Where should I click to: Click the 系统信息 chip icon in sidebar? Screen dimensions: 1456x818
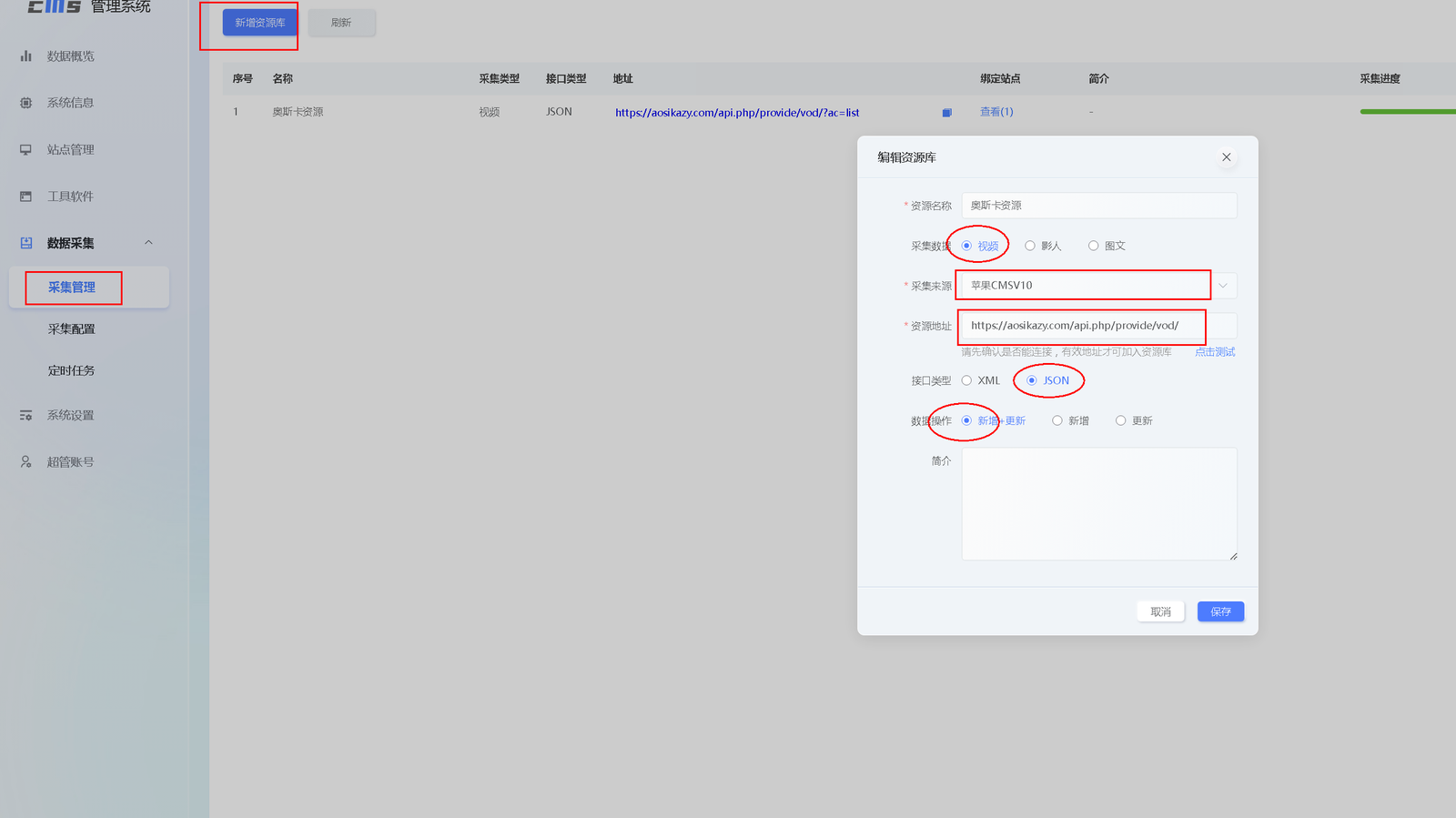(x=25, y=103)
